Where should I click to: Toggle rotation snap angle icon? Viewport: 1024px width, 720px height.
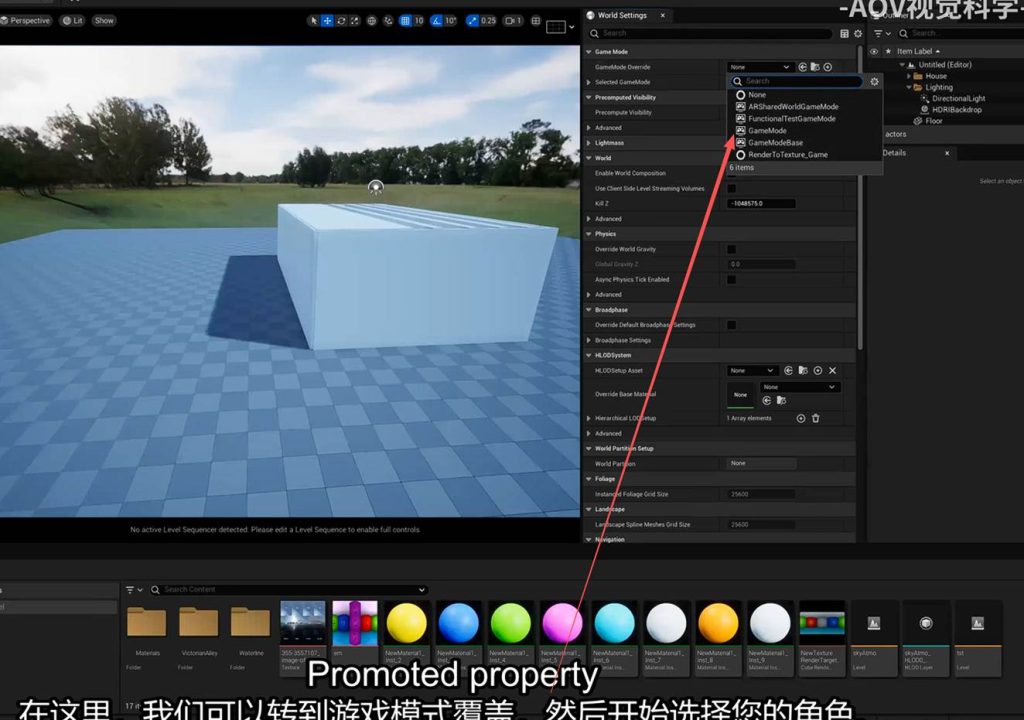[x=436, y=20]
